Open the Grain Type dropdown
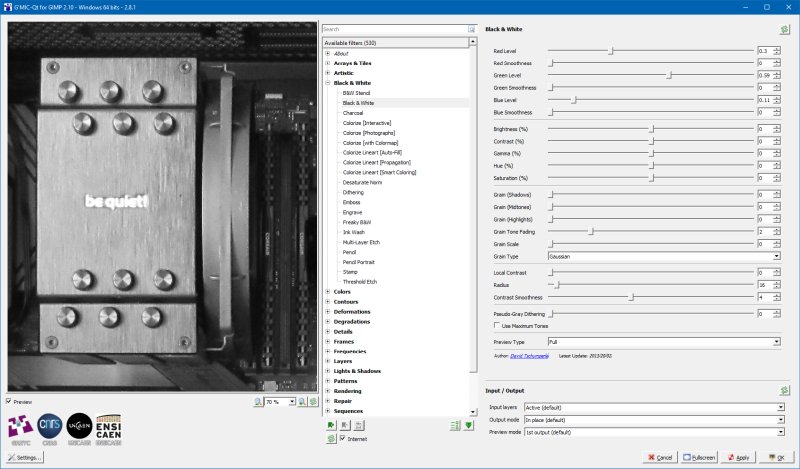This screenshot has width=800, height=469. coord(664,257)
